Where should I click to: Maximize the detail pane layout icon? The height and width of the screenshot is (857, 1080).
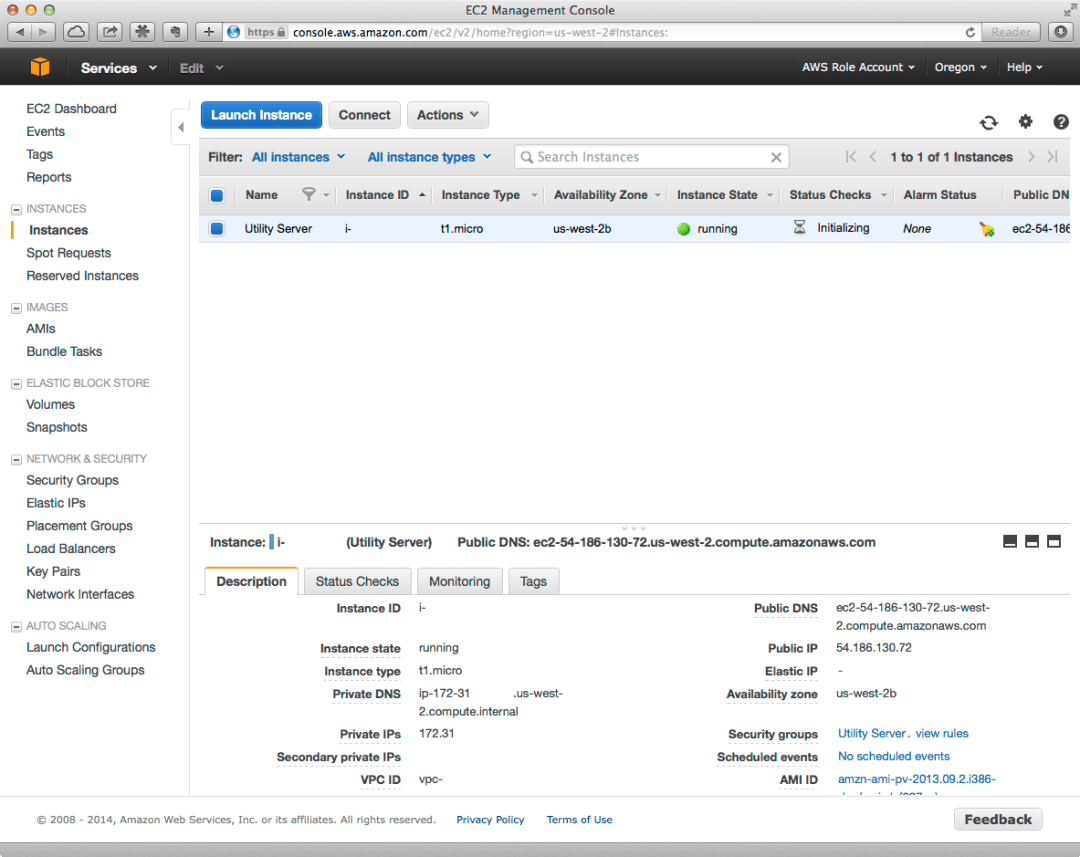point(1054,541)
